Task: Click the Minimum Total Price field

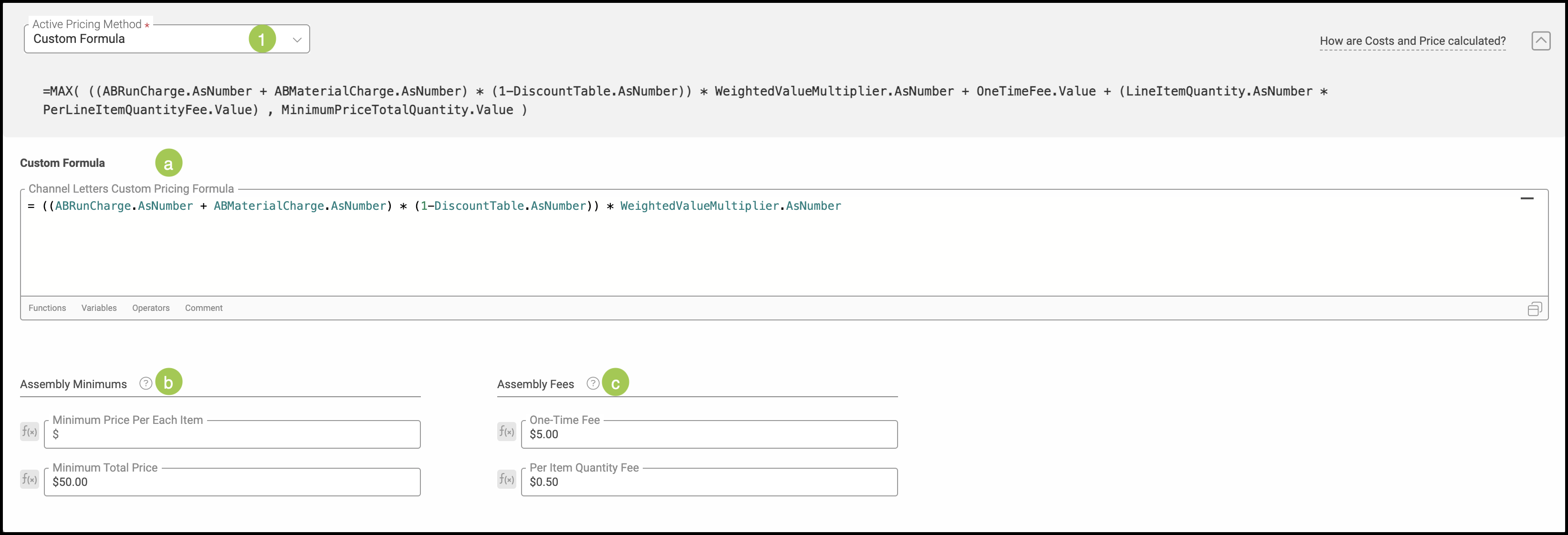Action: pos(231,482)
